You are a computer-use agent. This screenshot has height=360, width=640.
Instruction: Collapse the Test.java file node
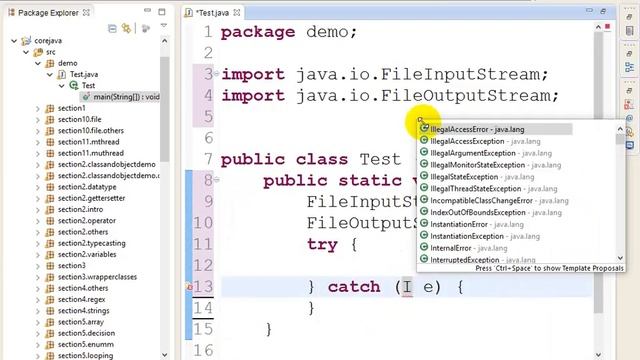(x=50, y=75)
